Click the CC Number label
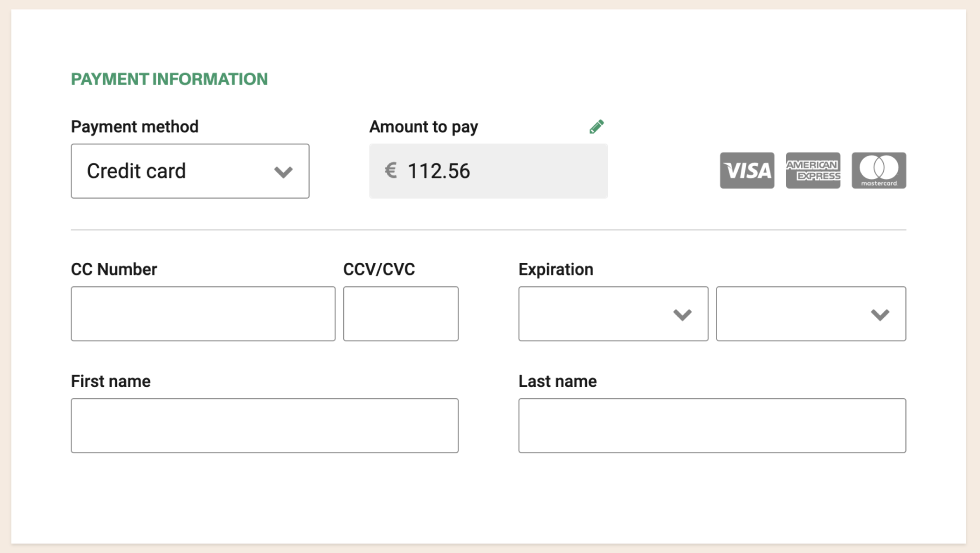The image size is (980, 553). [114, 269]
